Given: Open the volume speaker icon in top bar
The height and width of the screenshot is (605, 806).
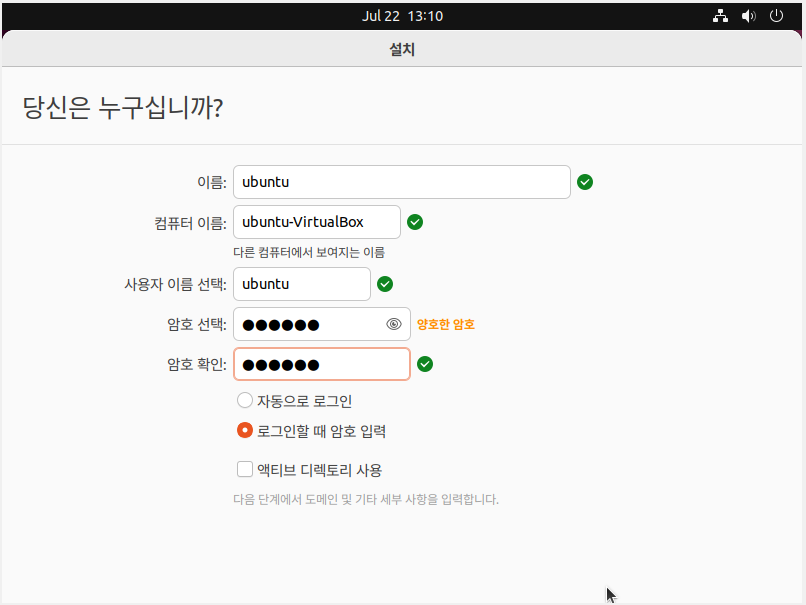Looking at the screenshot, I should 748,16.
